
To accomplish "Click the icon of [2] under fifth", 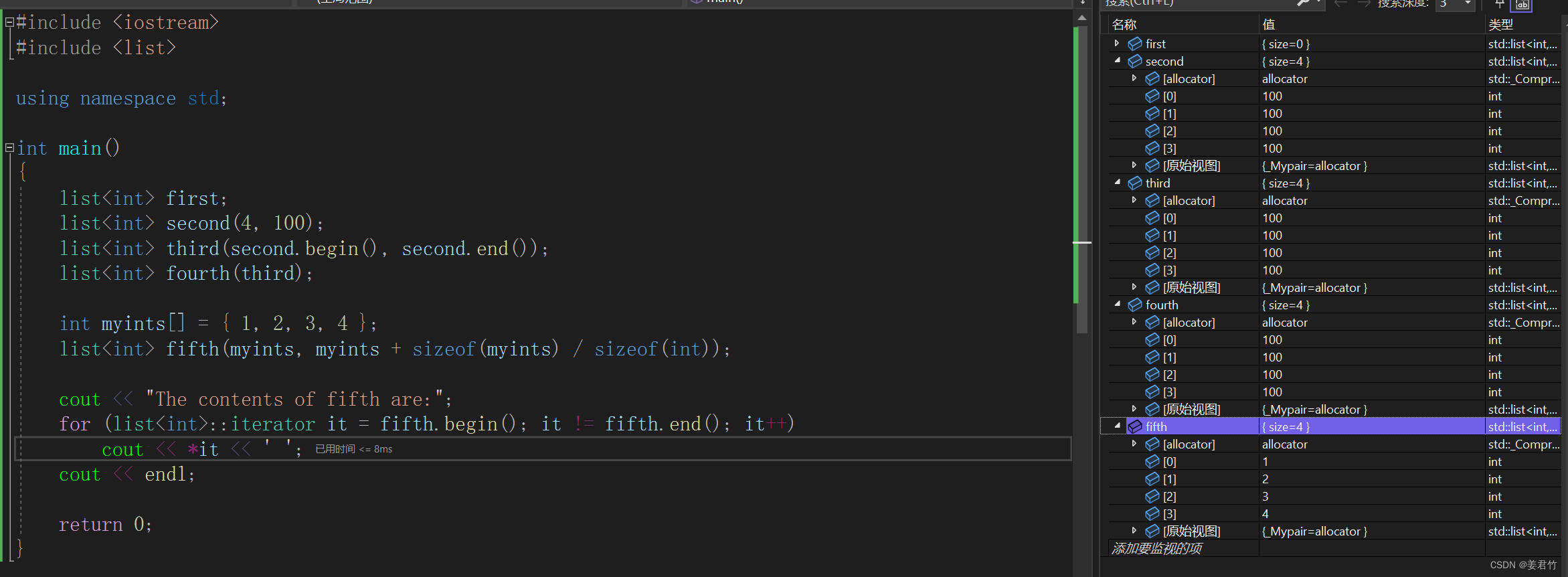I will 1152,496.
